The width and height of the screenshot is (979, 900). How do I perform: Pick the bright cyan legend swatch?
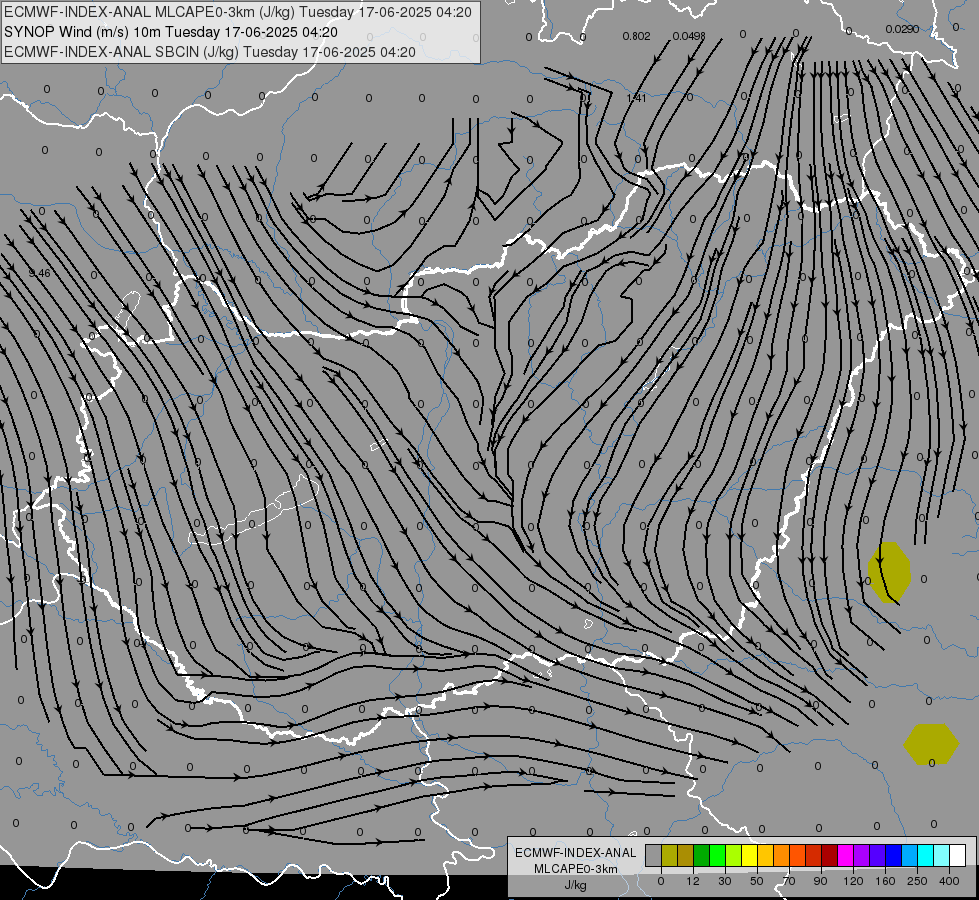925,855
